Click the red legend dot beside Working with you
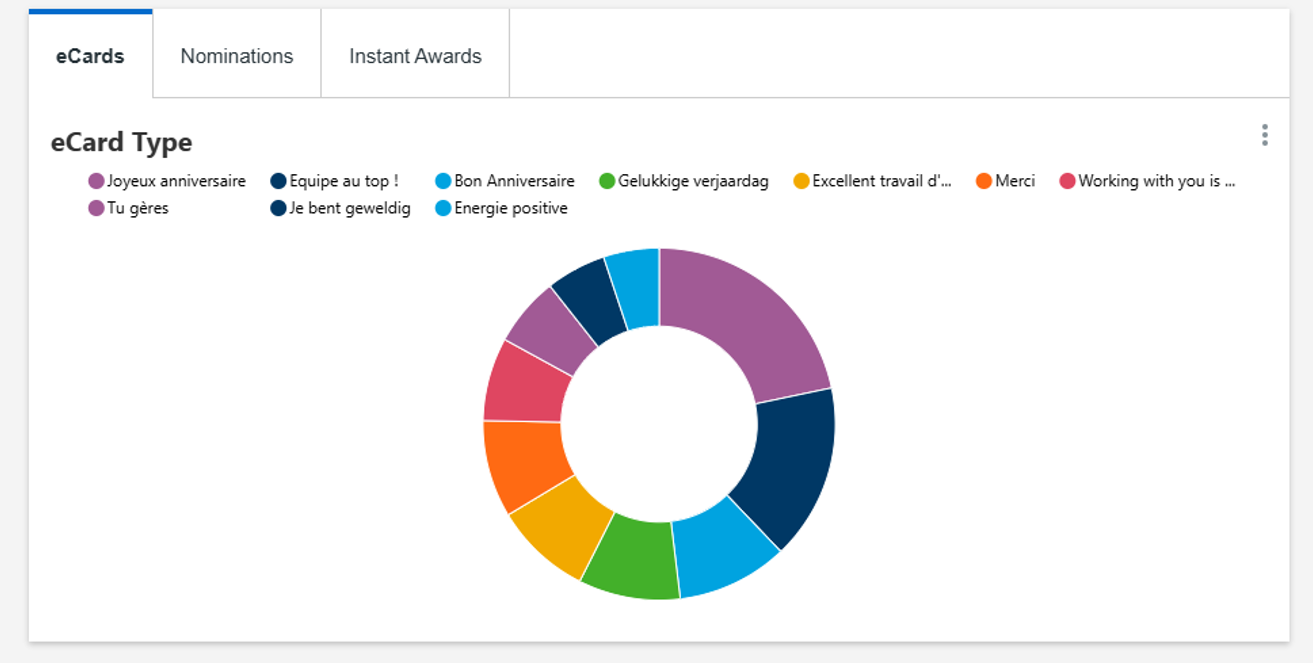Viewport: 1313px width, 663px height. pyautogui.click(x=1067, y=181)
